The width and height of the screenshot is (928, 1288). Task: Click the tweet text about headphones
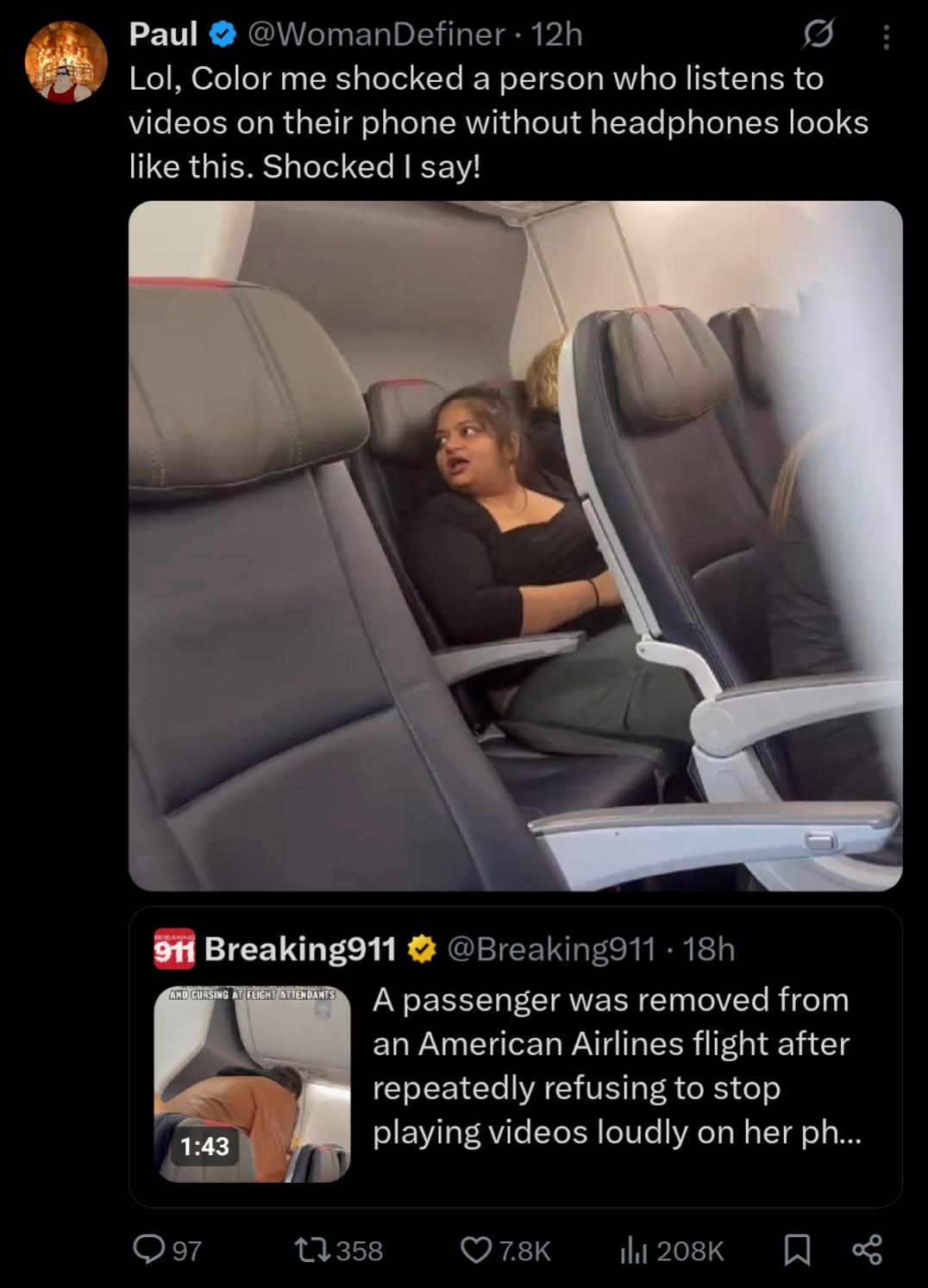[498, 122]
